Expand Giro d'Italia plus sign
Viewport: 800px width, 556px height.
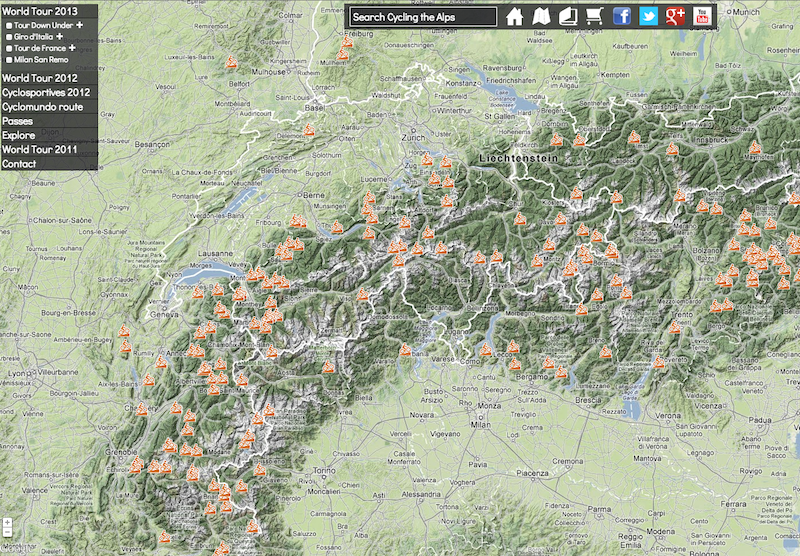pyautogui.click(x=60, y=36)
